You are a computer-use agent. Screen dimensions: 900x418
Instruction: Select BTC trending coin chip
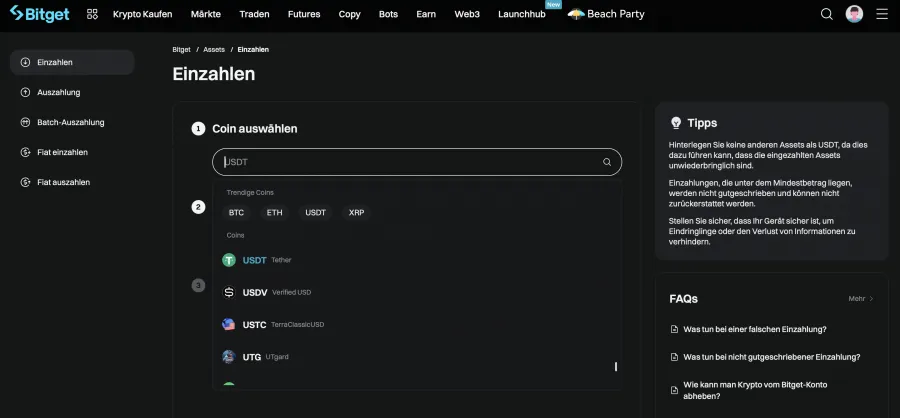coord(236,213)
